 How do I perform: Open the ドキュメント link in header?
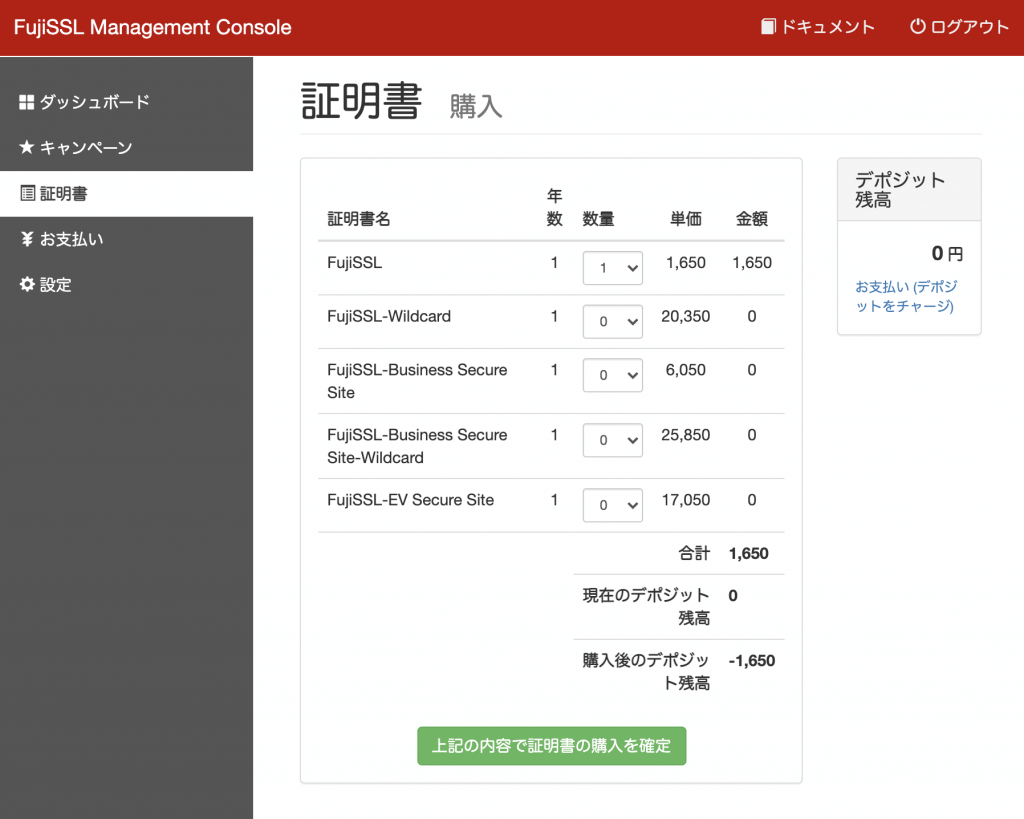(x=818, y=27)
